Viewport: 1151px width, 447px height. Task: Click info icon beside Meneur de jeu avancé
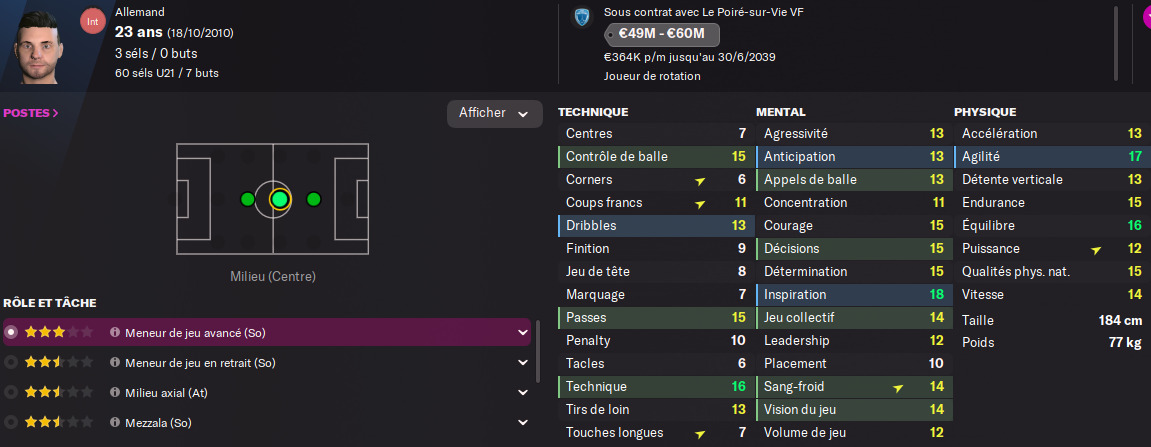(x=115, y=332)
